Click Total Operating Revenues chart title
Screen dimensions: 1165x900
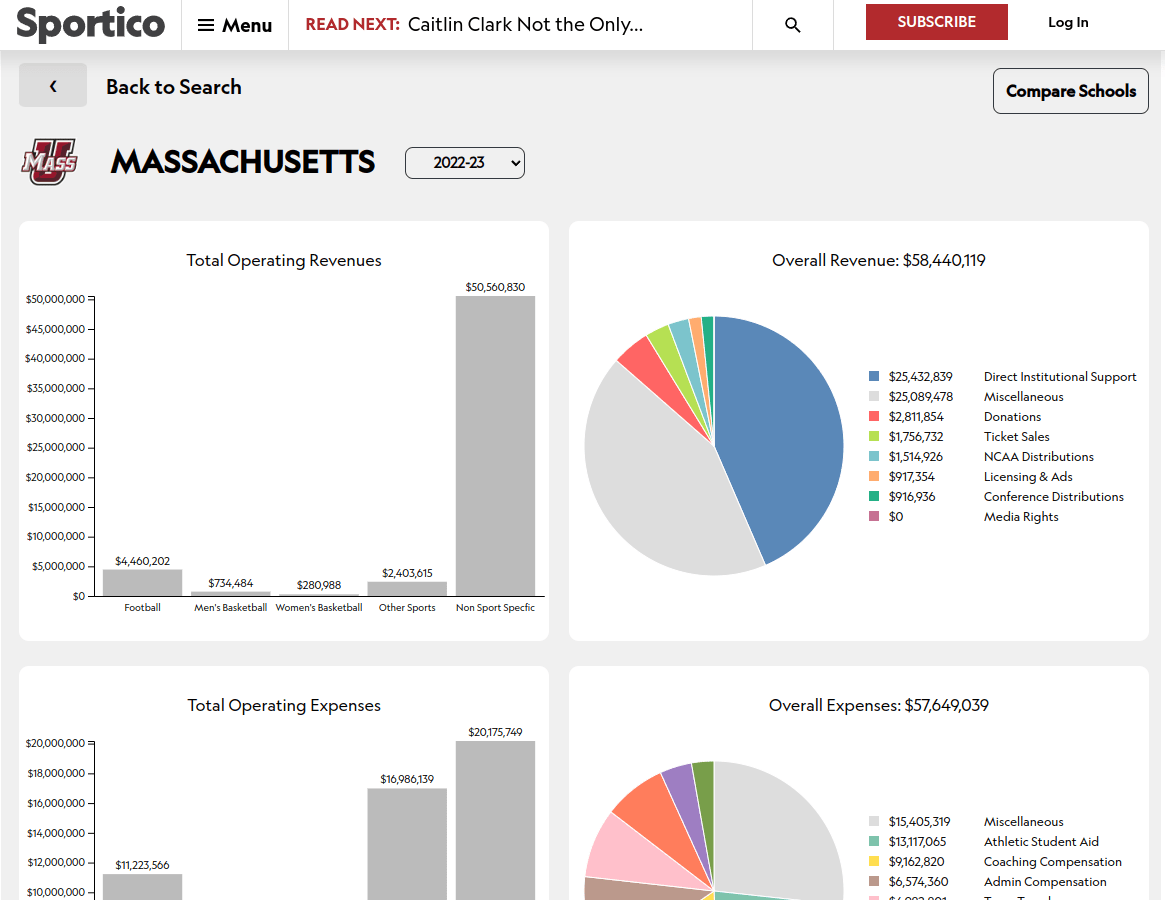(284, 260)
